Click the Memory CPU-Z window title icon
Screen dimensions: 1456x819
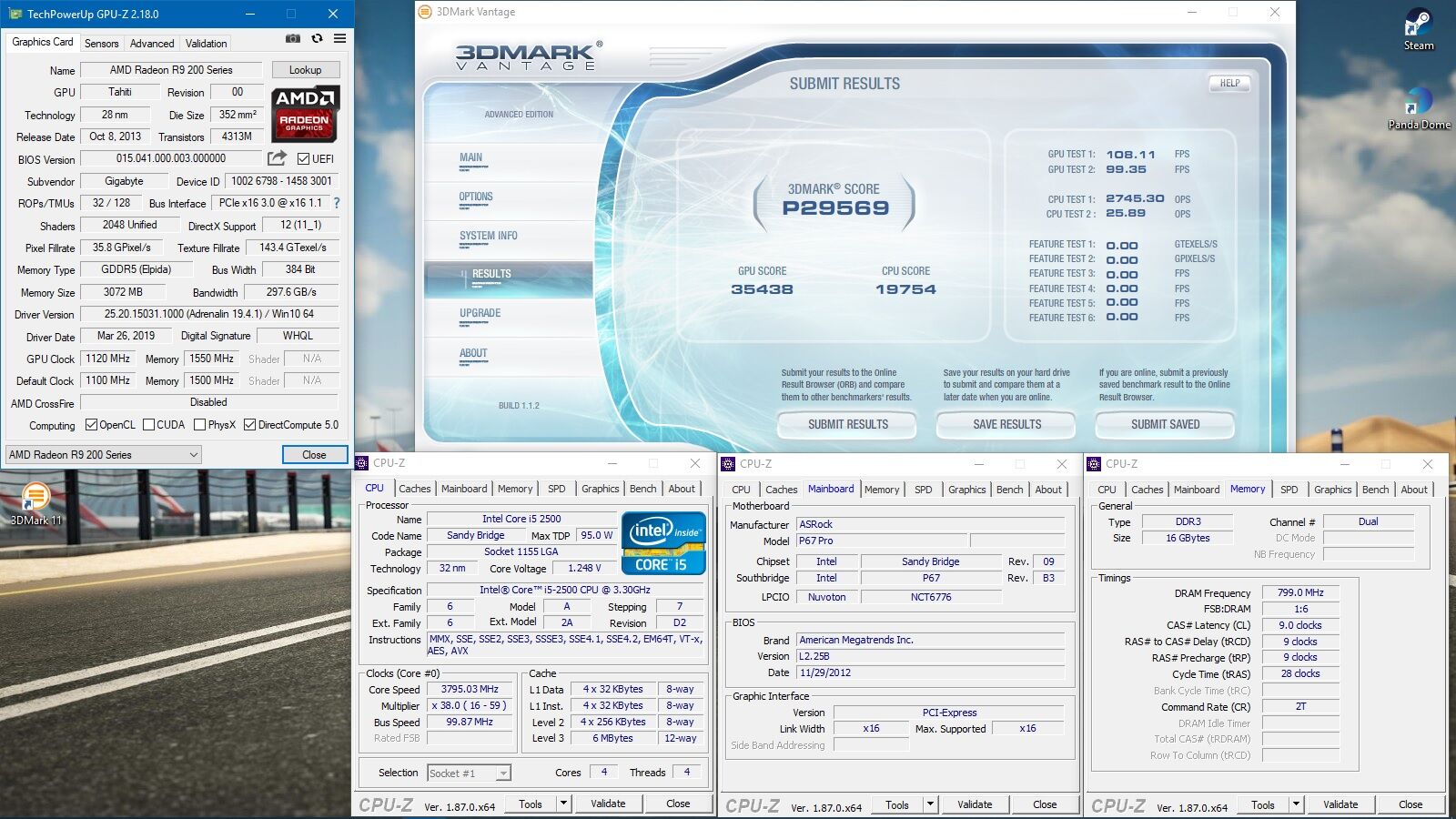pyautogui.click(x=1094, y=464)
